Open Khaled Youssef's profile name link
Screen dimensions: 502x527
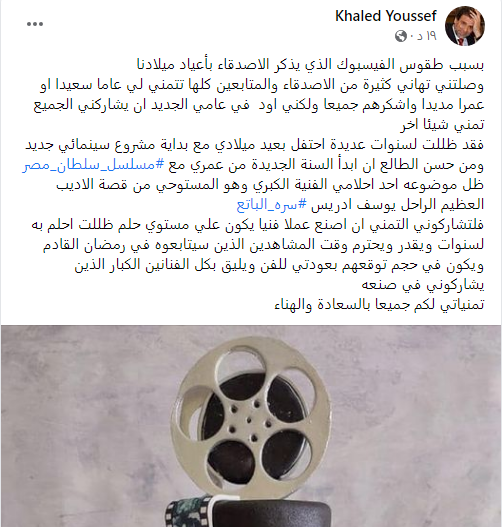click(385, 16)
